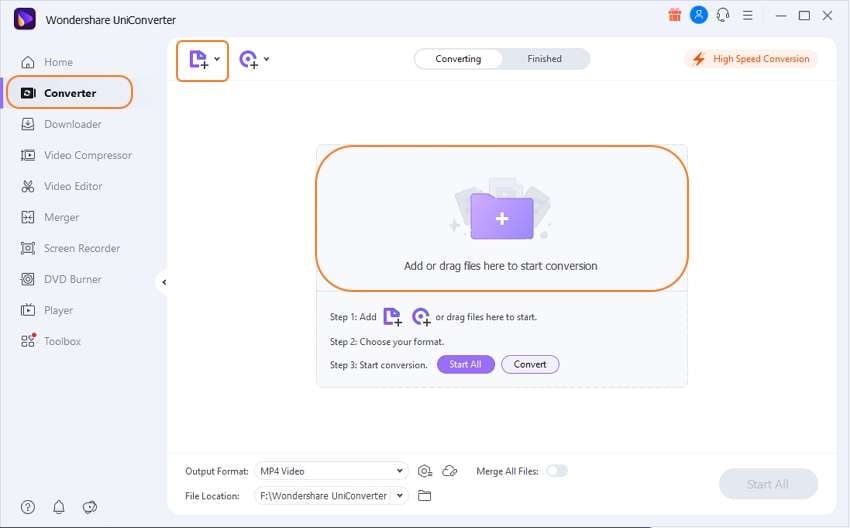
Task: Open customer support headset icon
Action: coord(723,15)
